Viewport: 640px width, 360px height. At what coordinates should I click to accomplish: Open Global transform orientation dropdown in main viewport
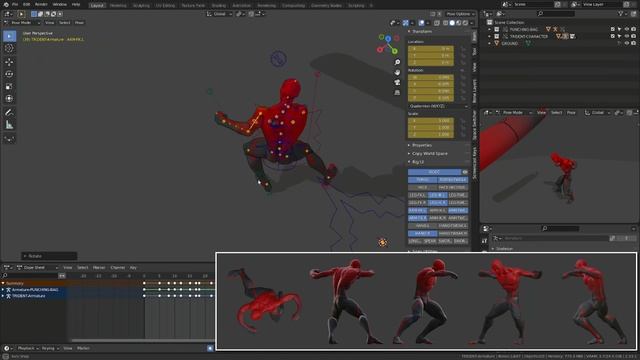219,14
